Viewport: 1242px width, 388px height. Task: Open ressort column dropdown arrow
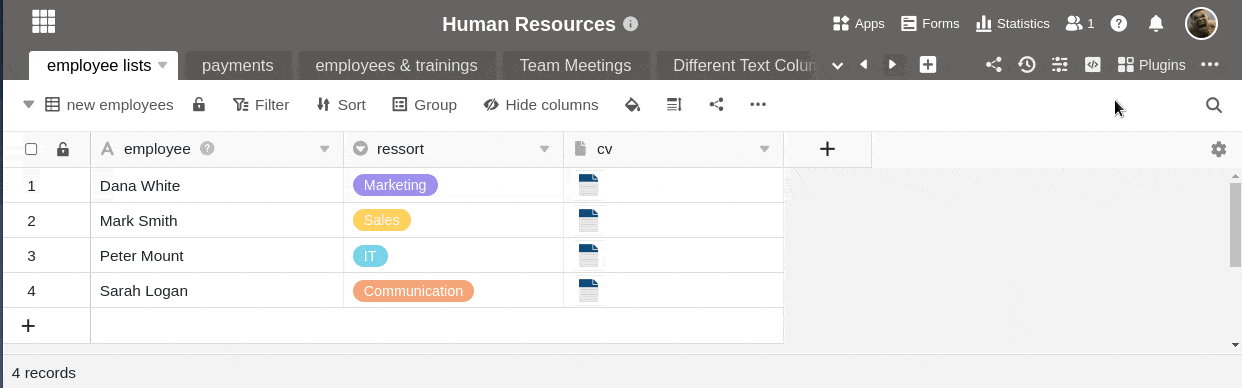coord(544,149)
